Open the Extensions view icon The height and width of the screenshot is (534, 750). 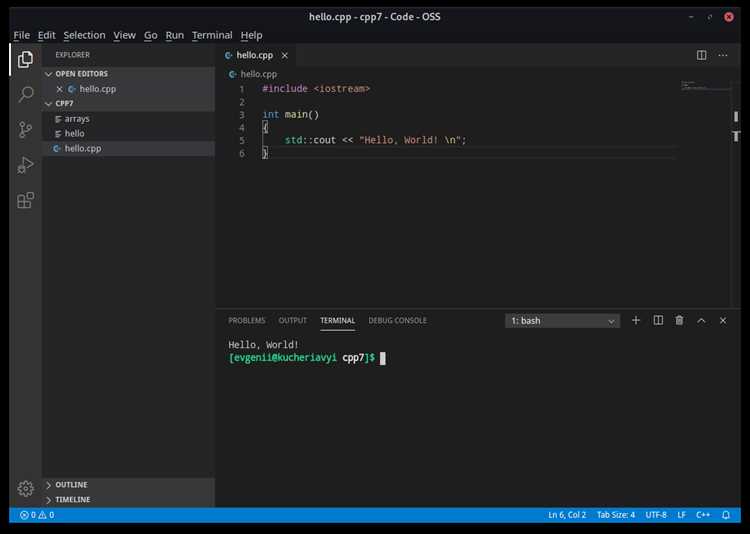click(25, 200)
